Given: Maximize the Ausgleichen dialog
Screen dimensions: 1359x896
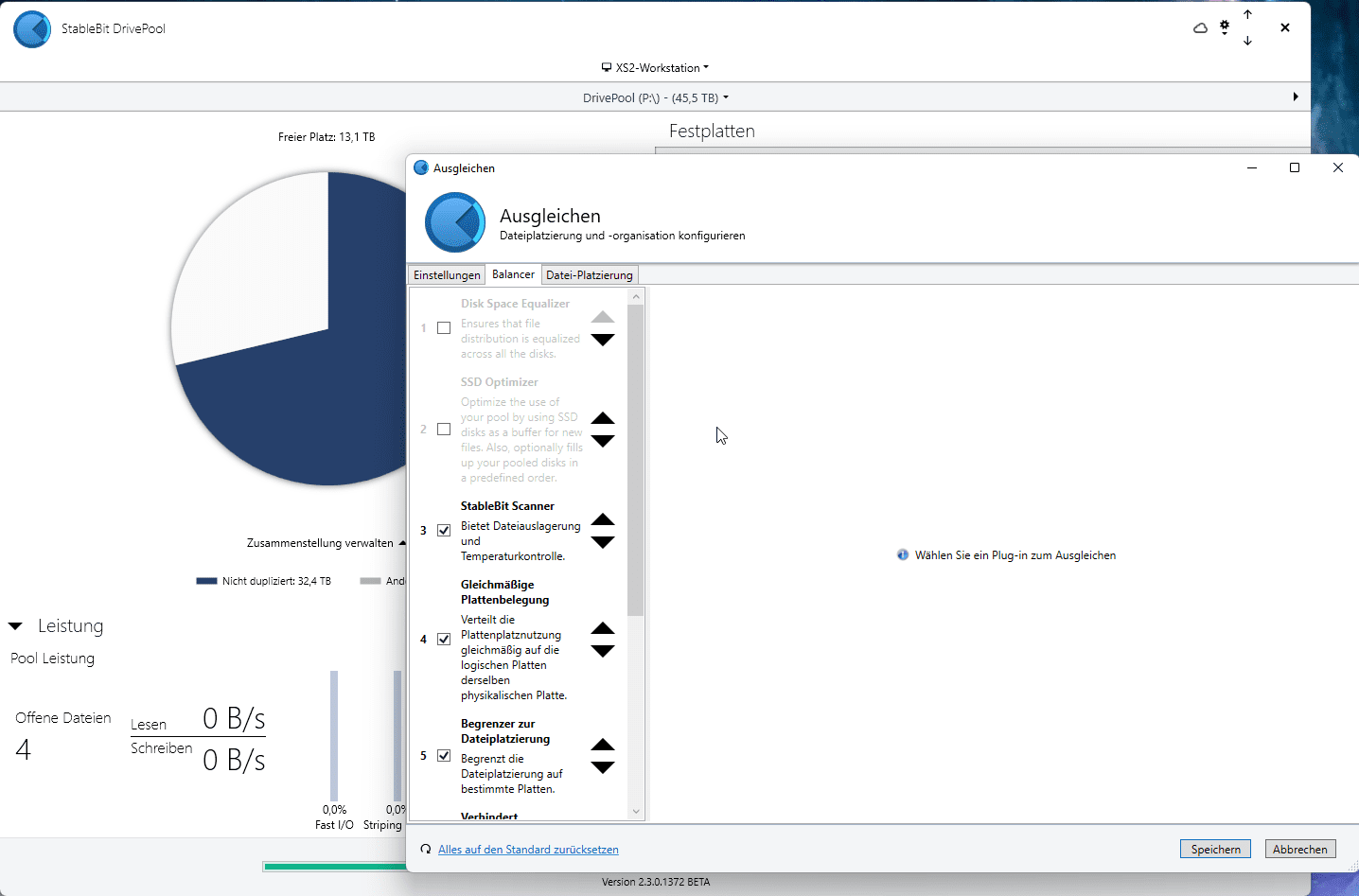Looking at the screenshot, I should coord(1295,167).
